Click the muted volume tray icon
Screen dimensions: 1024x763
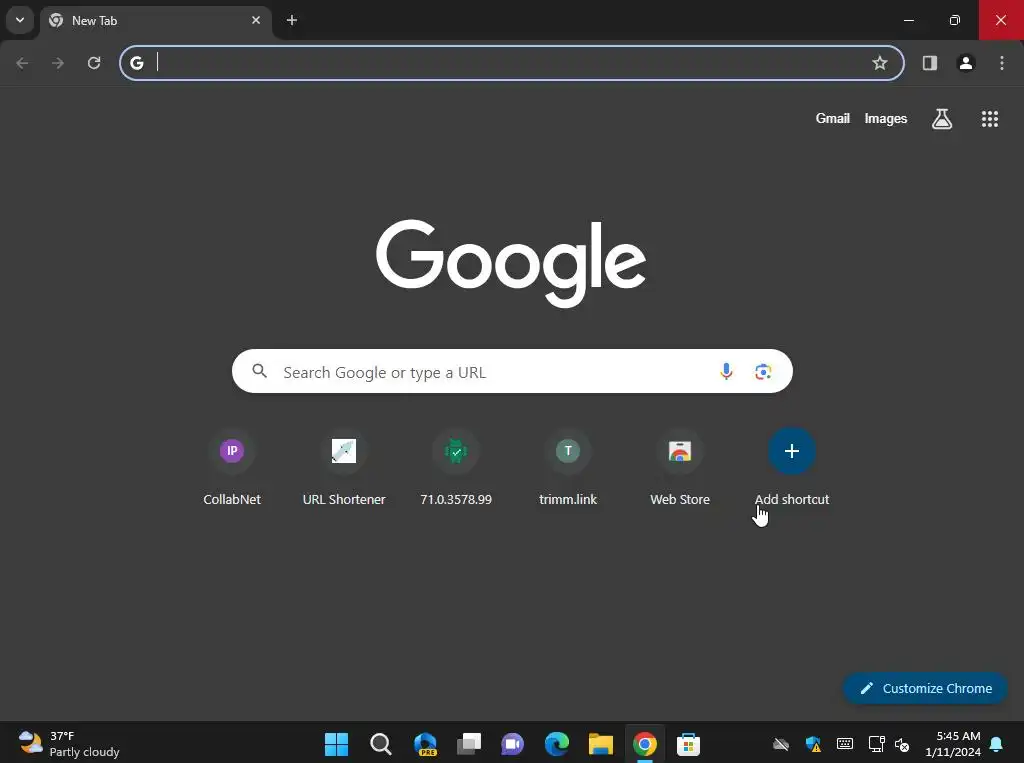point(902,744)
